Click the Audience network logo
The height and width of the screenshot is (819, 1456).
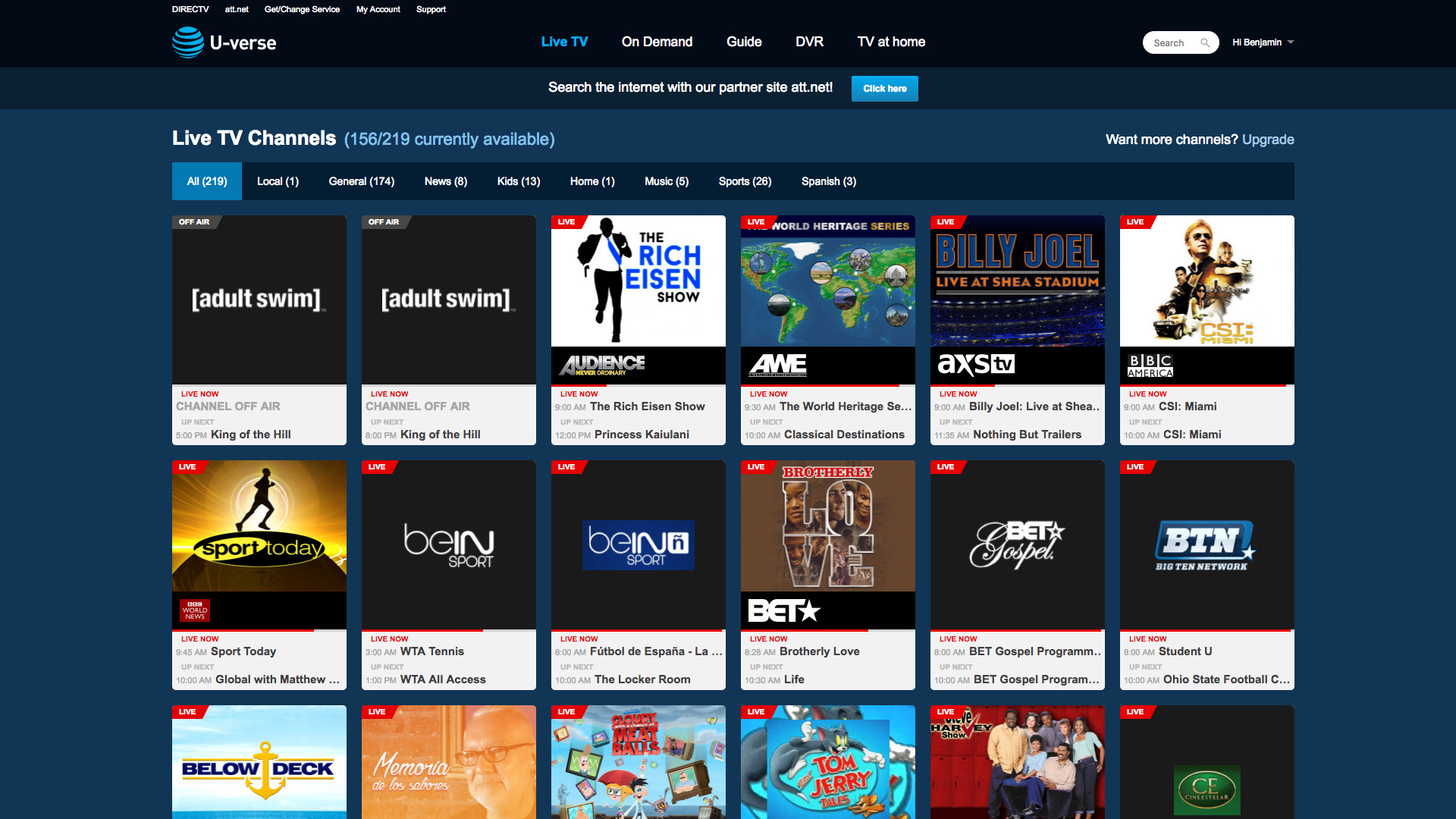[602, 365]
